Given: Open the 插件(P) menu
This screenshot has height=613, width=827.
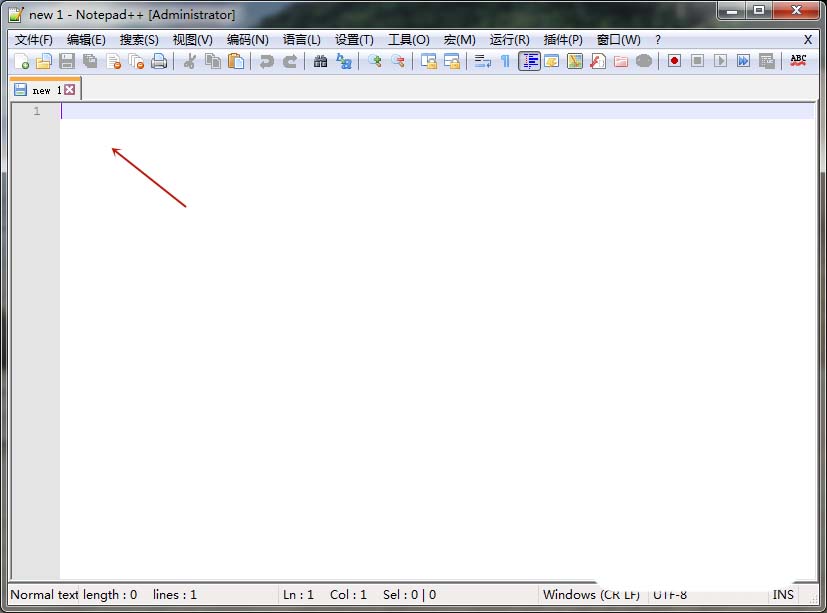Looking at the screenshot, I should point(563,40).
